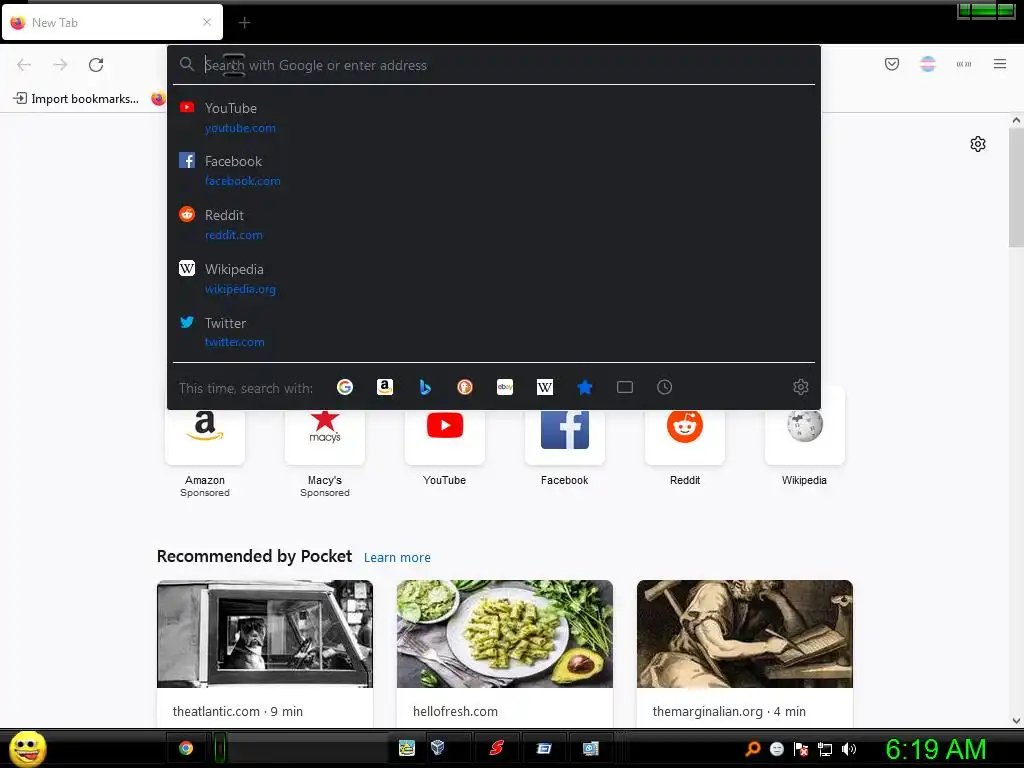Open theatlantic.com Pocket story card
This screenshot has height=768, width=1024.
pyautogui.click(x=265, y=653)
